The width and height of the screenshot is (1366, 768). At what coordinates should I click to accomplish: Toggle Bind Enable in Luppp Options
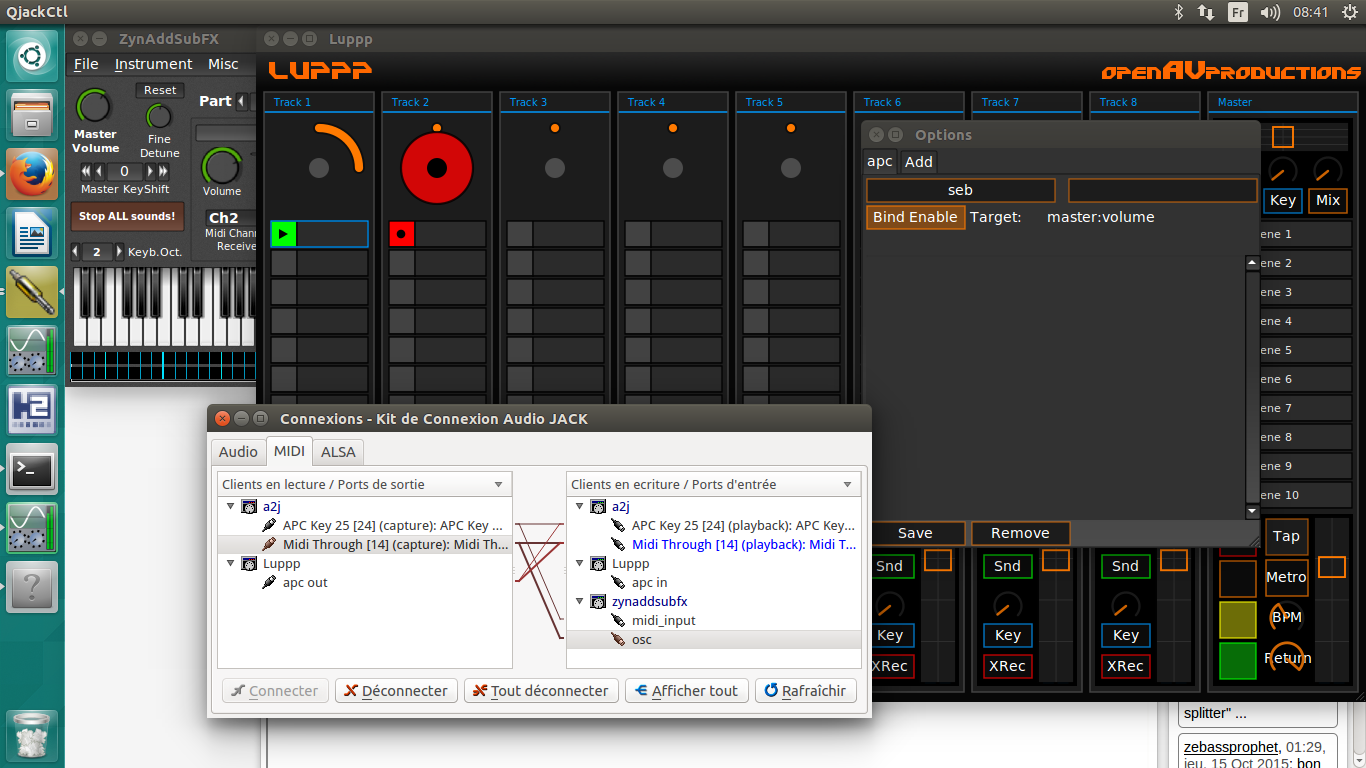pyautogui.click(x=915, y=217)
